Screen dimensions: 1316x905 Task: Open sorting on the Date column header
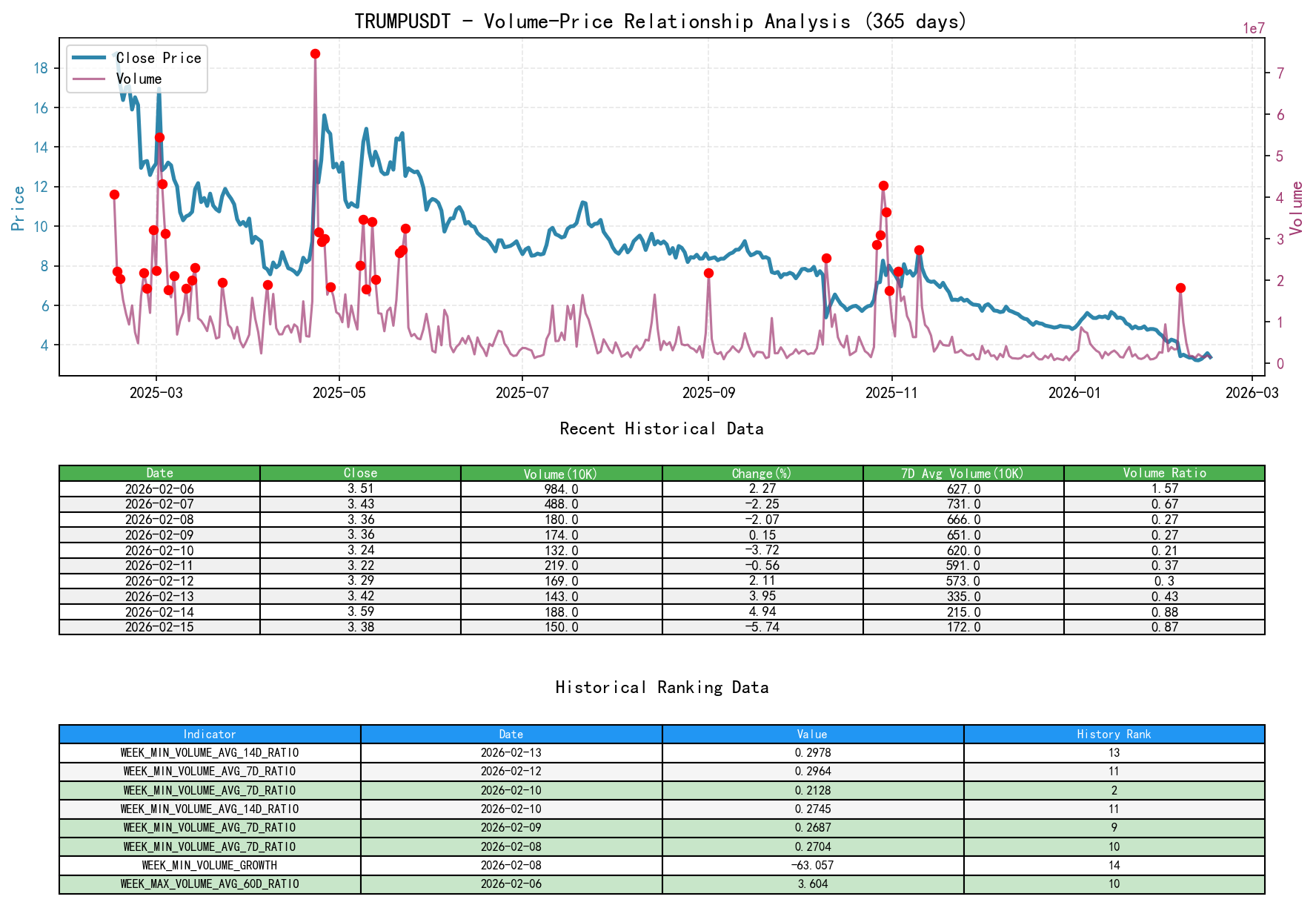click(159, 473)
